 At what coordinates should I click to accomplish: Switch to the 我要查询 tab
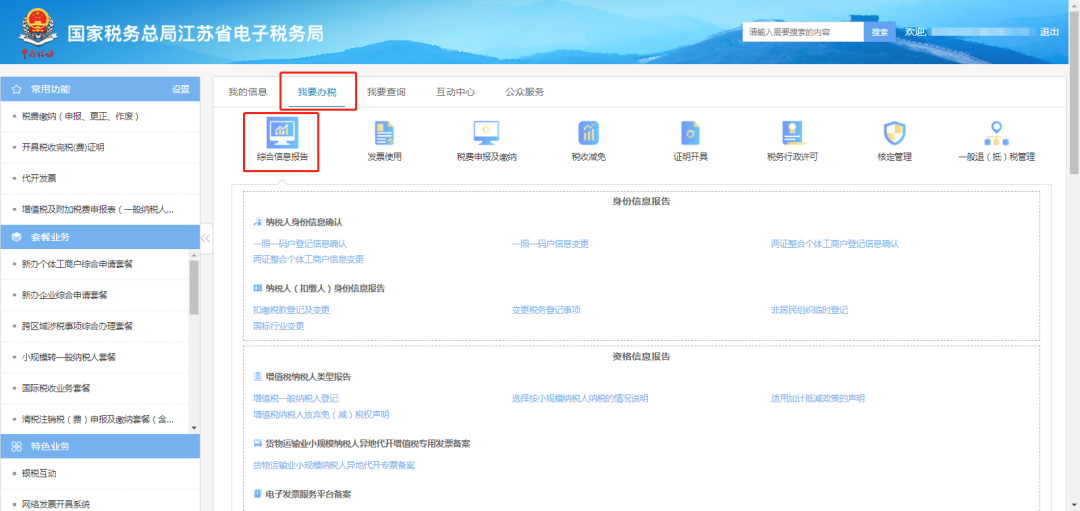tap(386, 92)
